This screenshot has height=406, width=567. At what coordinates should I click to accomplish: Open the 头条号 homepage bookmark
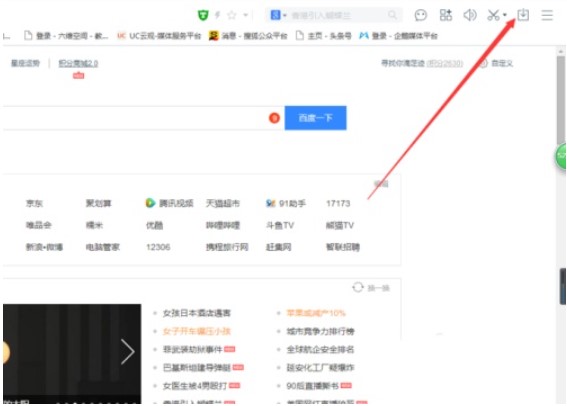tap(324, 36)
